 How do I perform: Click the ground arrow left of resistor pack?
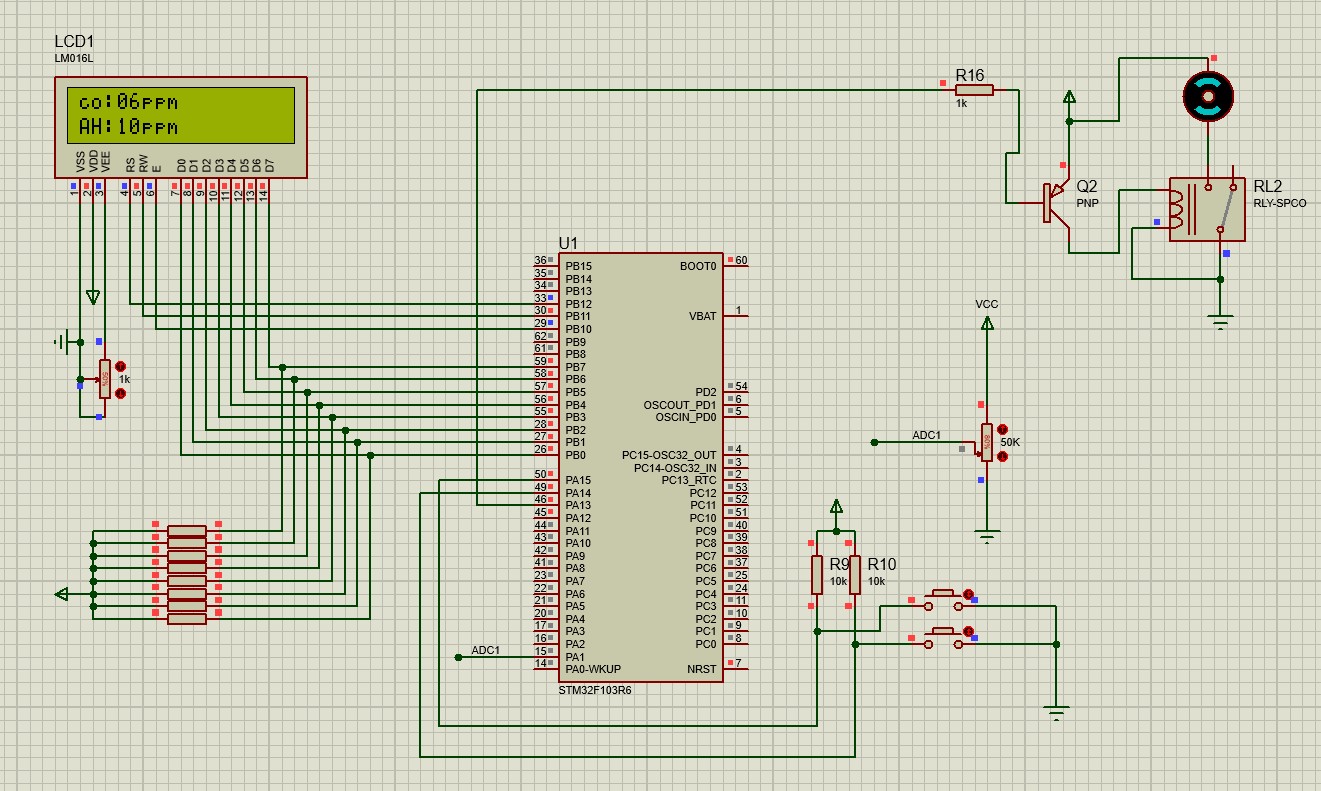coord(62,594)
